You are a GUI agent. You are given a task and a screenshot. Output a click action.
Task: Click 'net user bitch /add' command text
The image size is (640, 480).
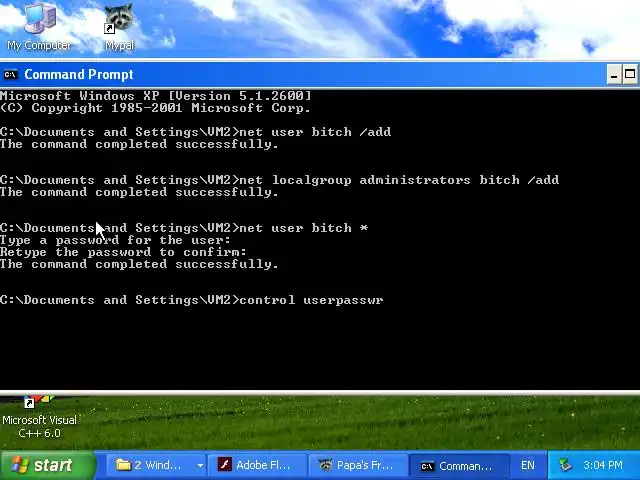(315, 132)
